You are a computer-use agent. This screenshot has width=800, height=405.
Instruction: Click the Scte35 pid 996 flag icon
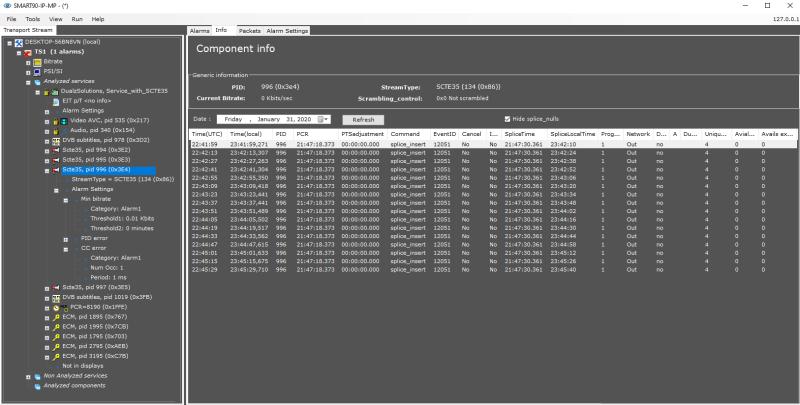click(56, 170)
